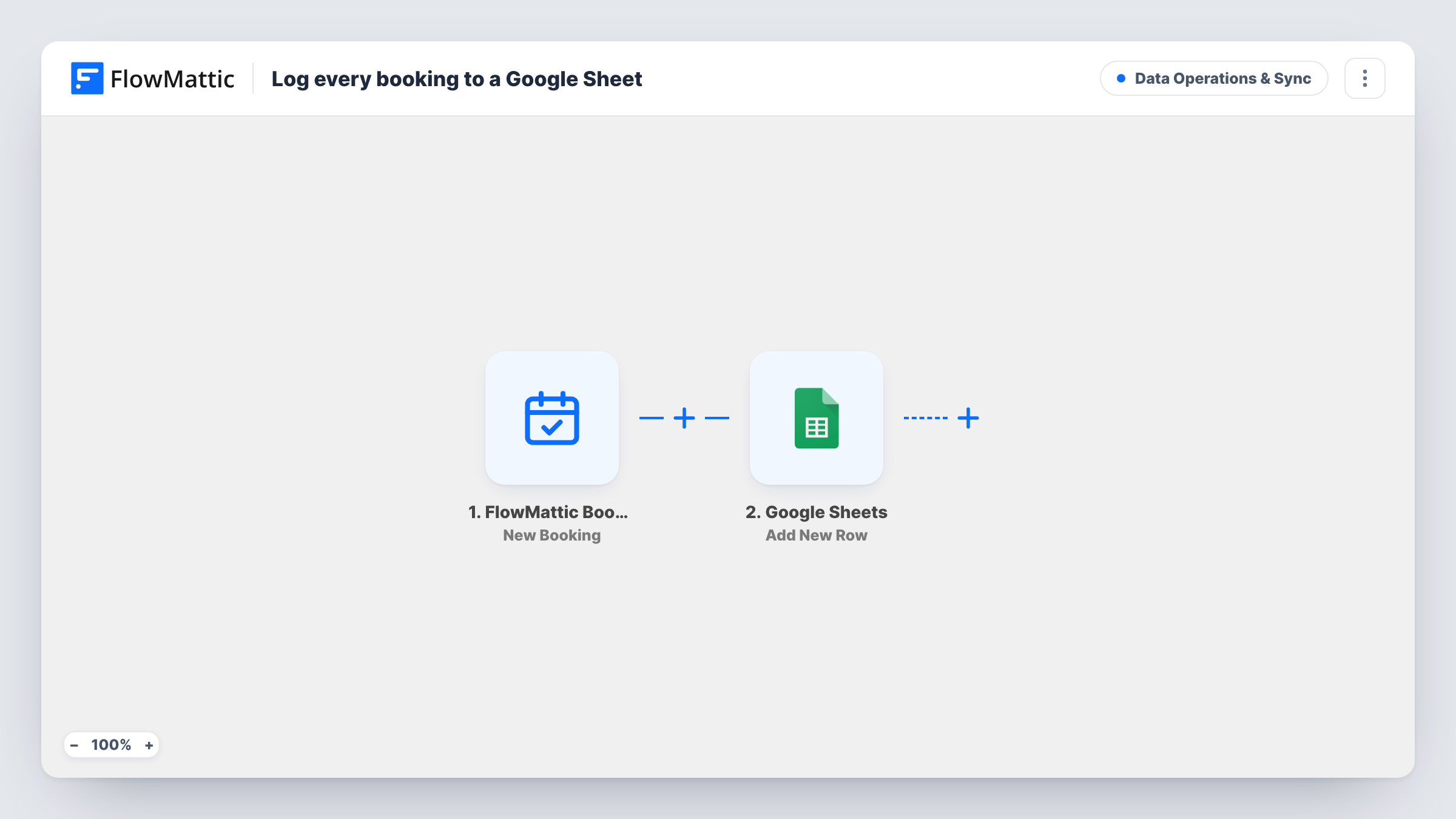Click workflow title Log every booking
1456x819 pixels.
(456, 79)
